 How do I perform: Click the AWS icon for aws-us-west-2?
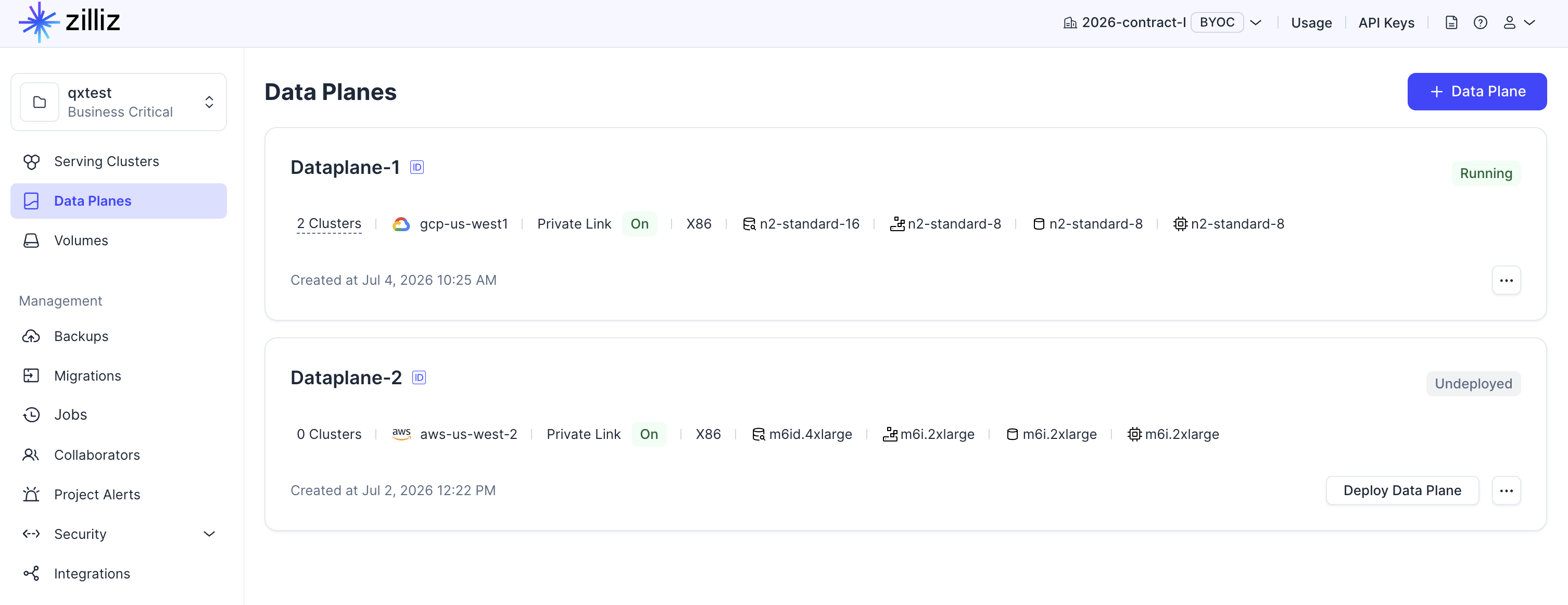coord(402,434)
